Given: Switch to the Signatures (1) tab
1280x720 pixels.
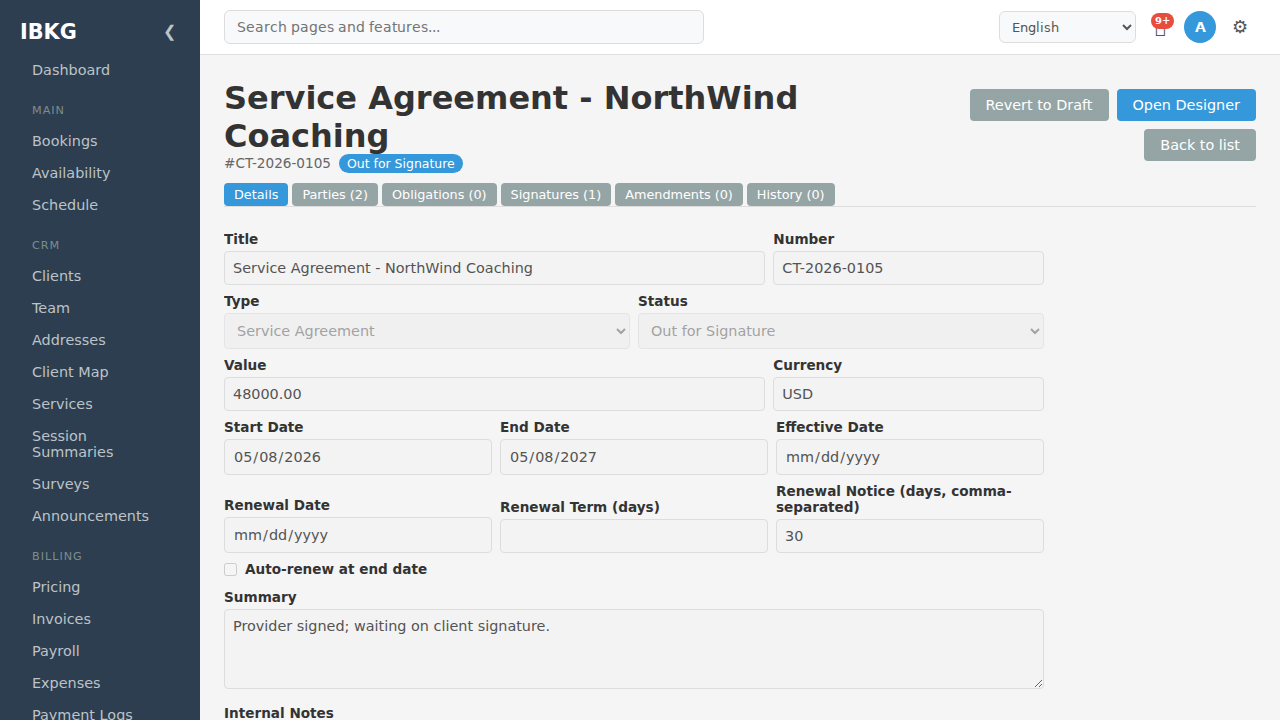Looking at the screenshot, I should point(556,195).
